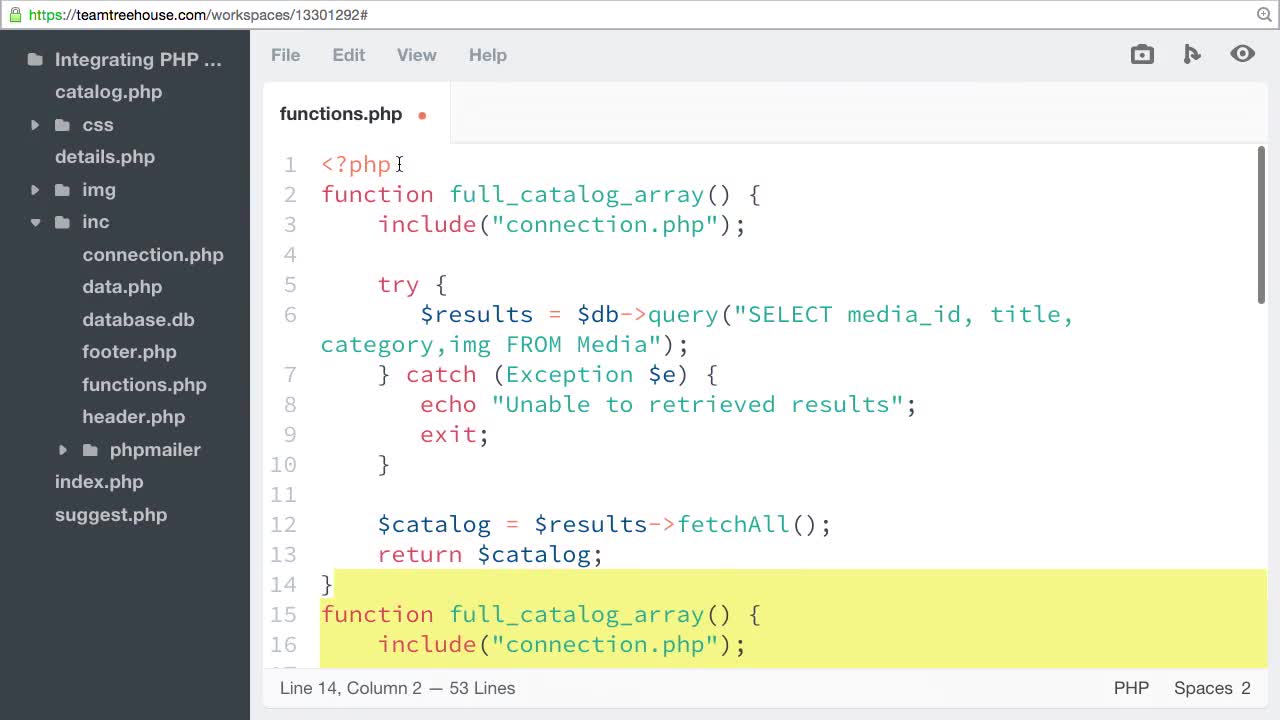Click the project root folder icon
The height and width of the screenshot is (720, 1280).
pyautogui.click(x=35, y=60)
